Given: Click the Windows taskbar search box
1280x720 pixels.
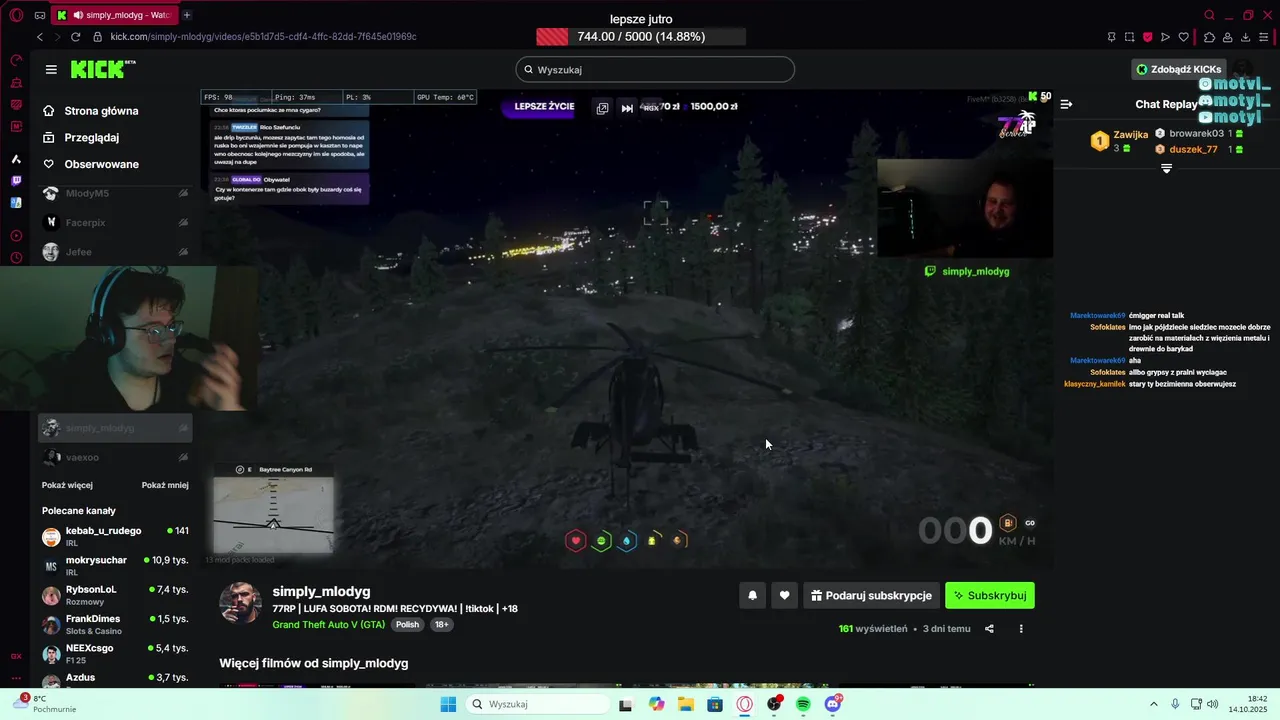Looking at the screenshot, I should tap(538, 704).
